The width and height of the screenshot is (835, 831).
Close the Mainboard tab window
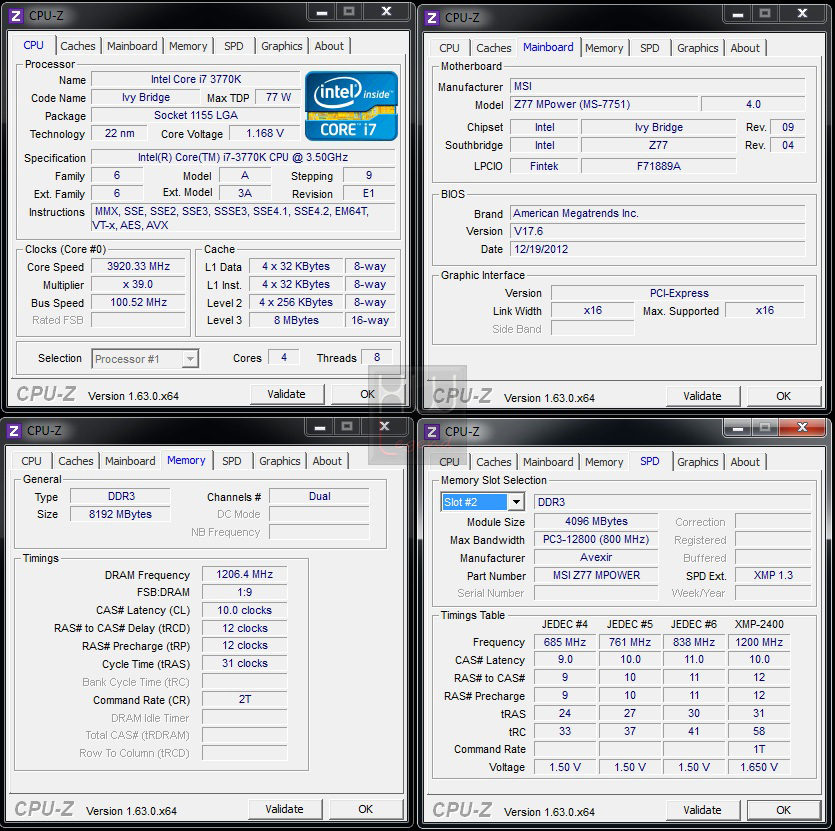coord(803,13)
